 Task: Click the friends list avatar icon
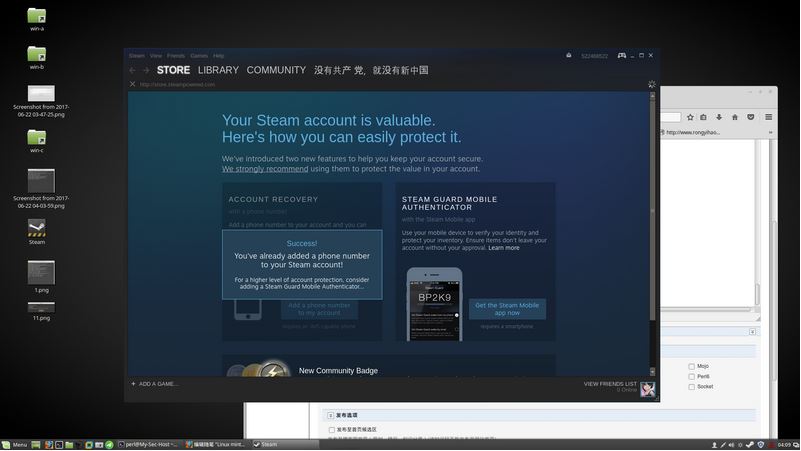648,389
